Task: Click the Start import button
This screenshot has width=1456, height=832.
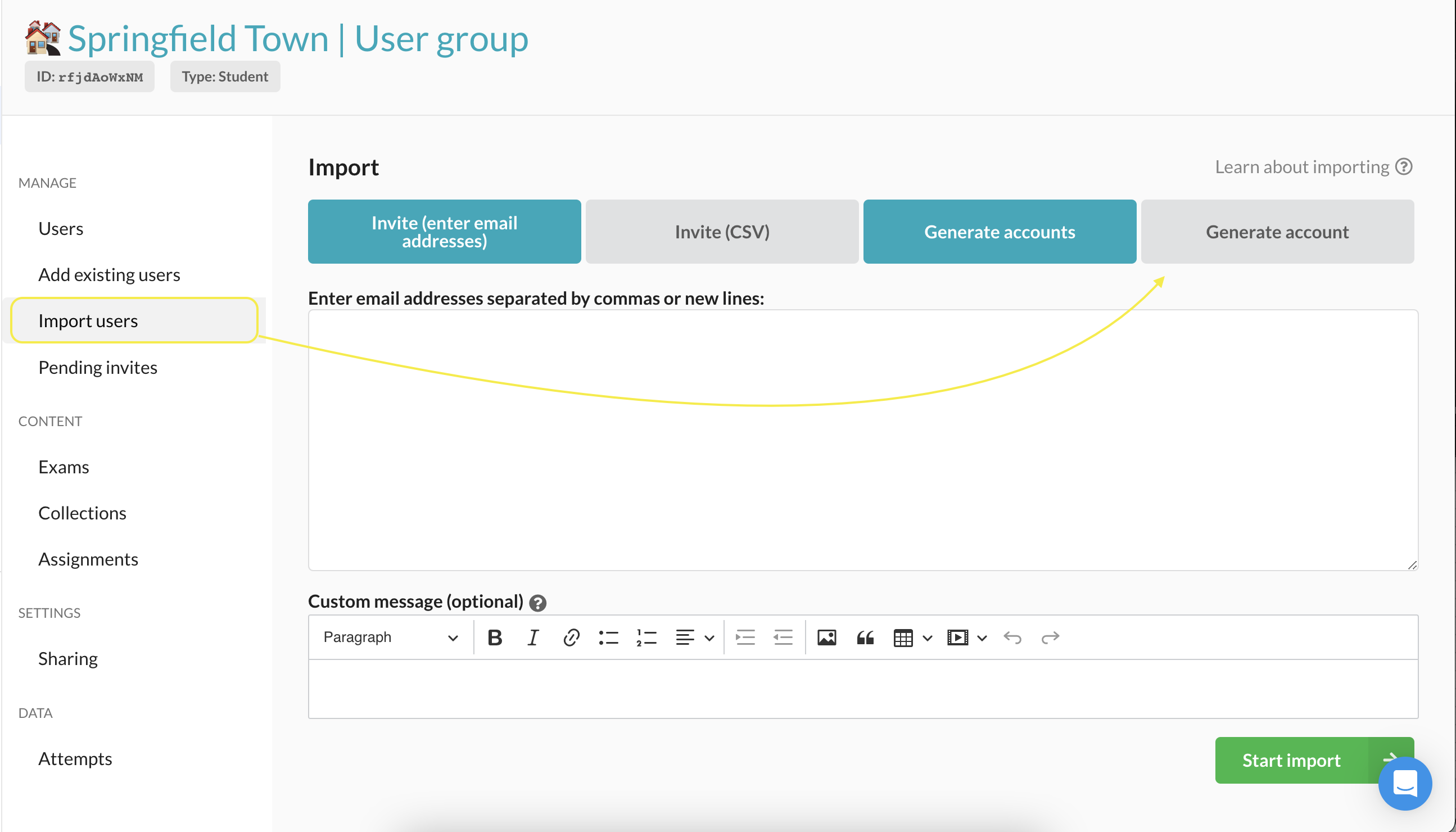Action: tap(1291, 760)
